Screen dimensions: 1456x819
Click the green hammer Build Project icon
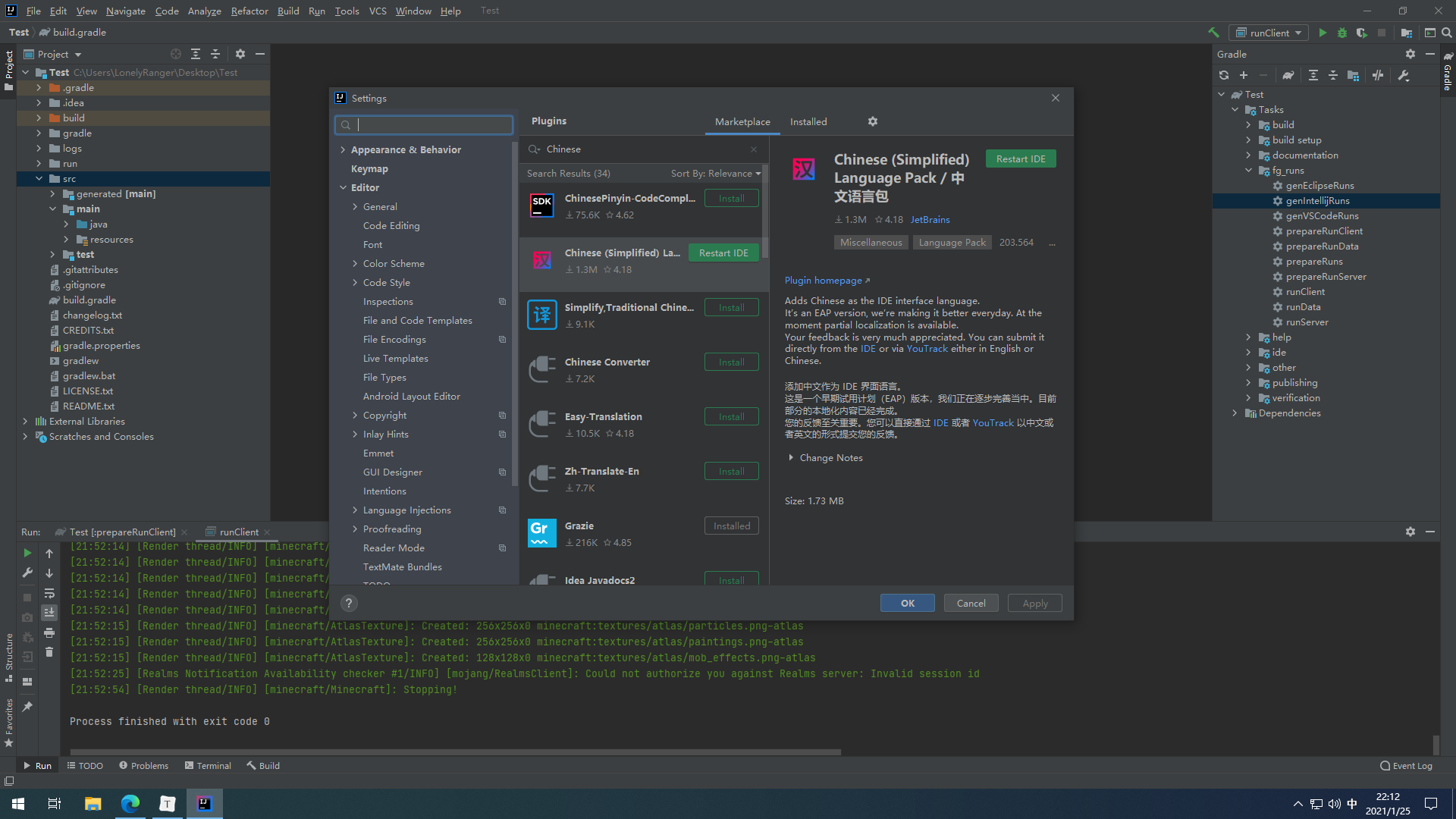(x=1213, y=33)
